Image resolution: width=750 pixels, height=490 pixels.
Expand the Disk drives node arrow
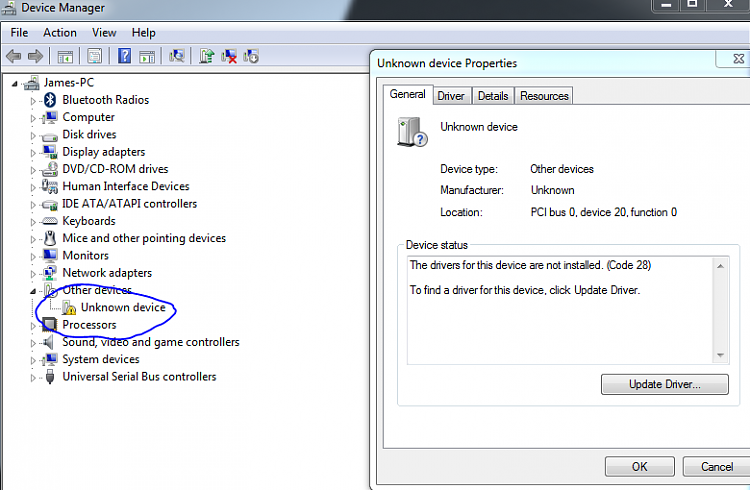pyautogui.click(x=33, y=135)
